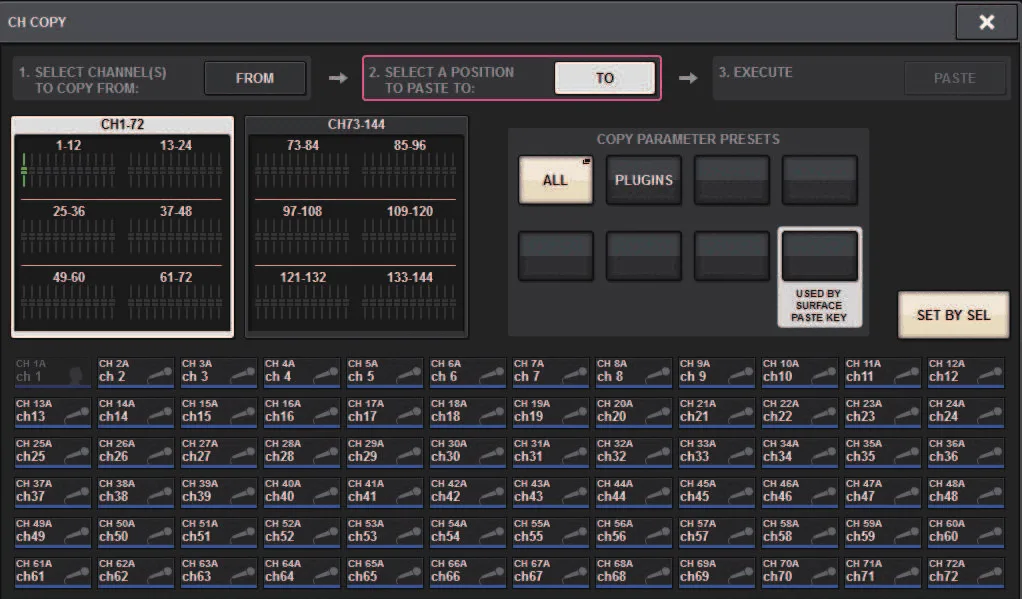The image size is (1022, 599).
Task: Select channel ch60
Action: [966, 531]
